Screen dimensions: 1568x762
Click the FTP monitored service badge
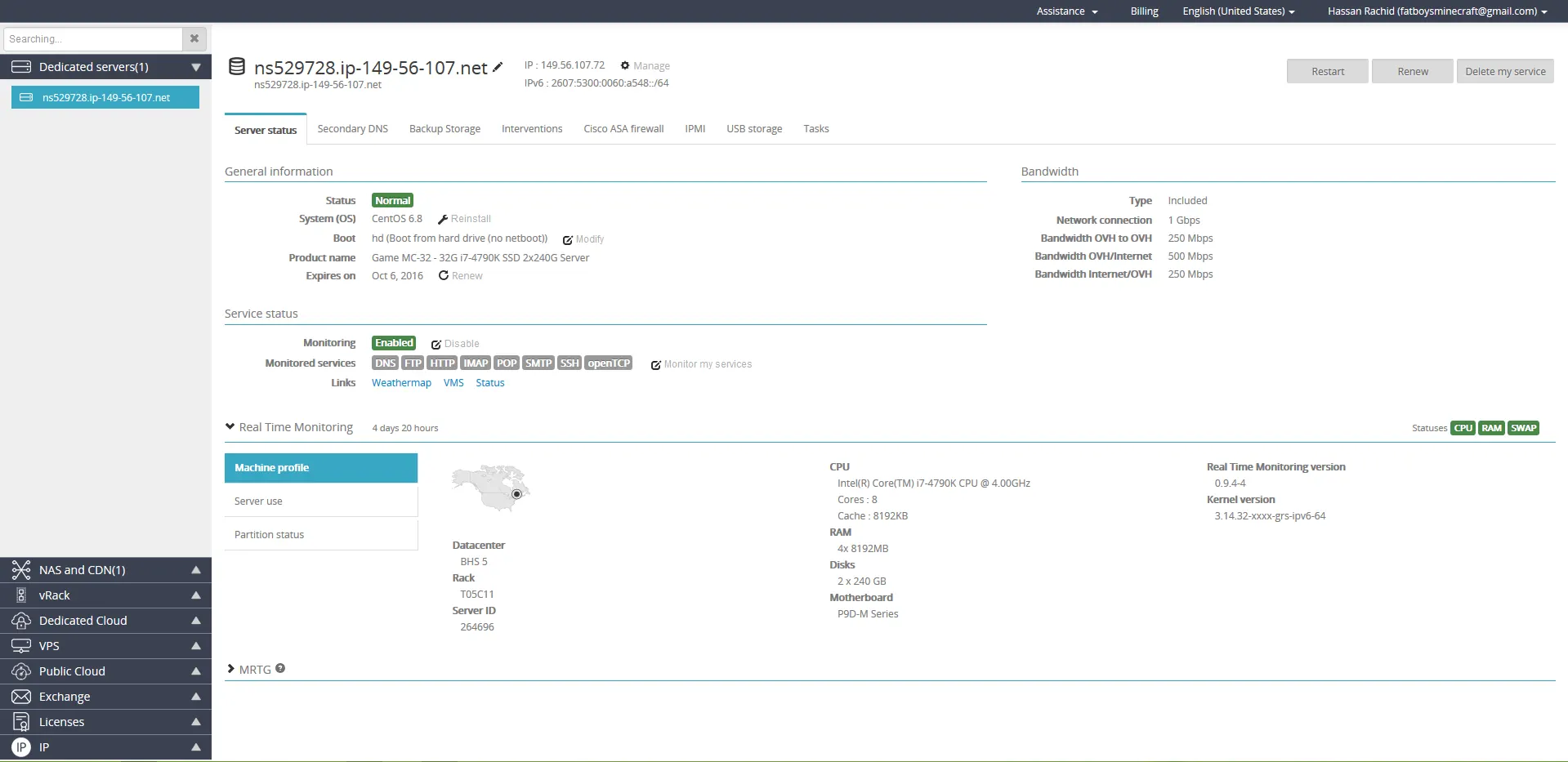[x=413, y=363]
